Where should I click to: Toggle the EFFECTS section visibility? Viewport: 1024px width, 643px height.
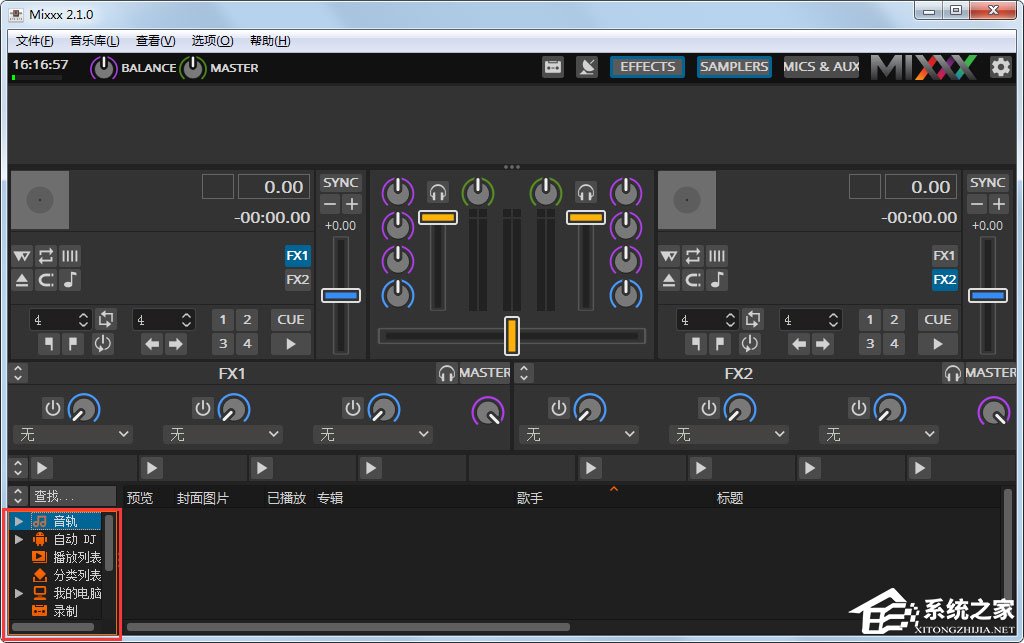(647, 67)
